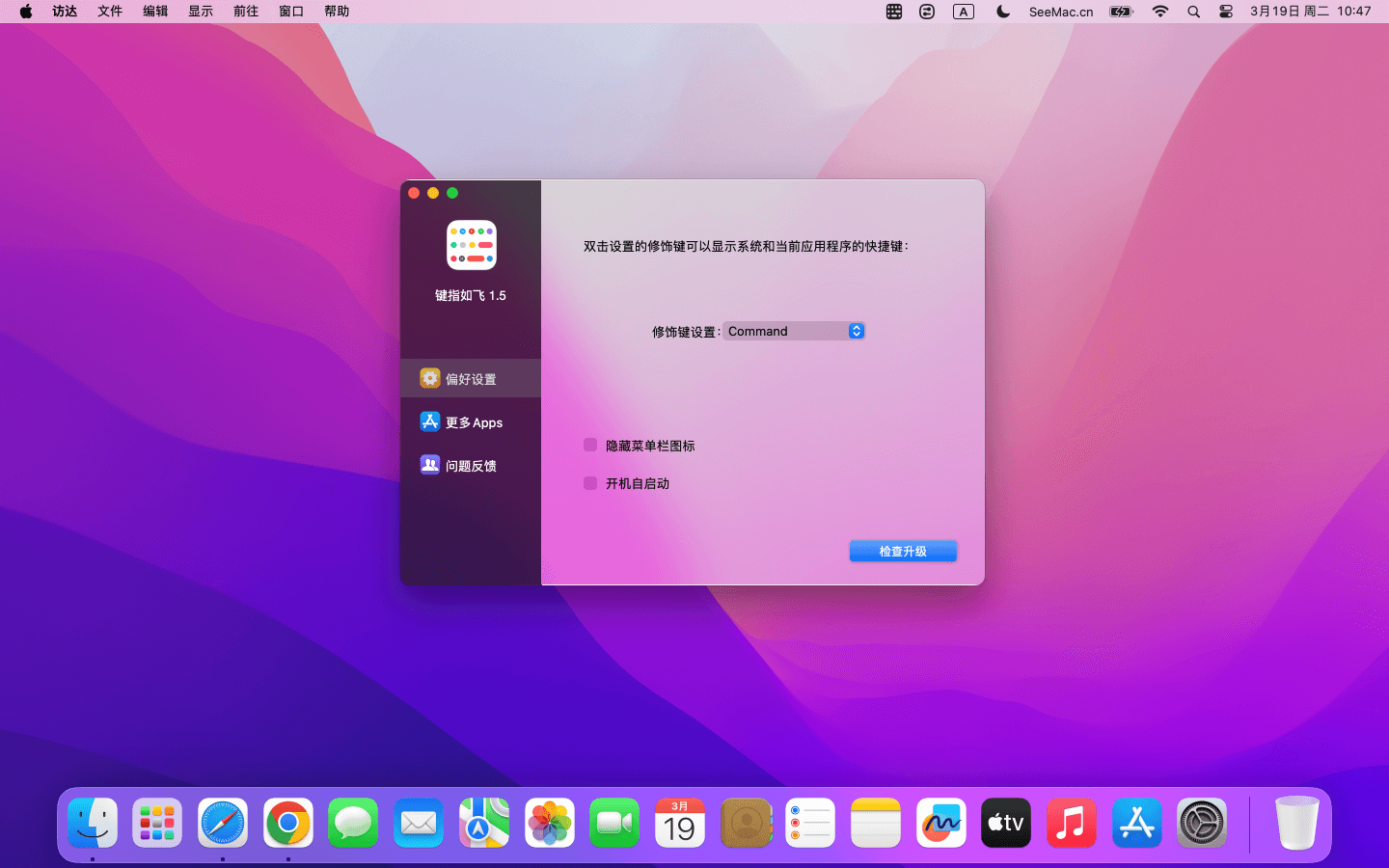Viewport: 1389px width, 868px height.
Task: Click the SeeMac.cn menu bar item
Action: coord(1060,12)
